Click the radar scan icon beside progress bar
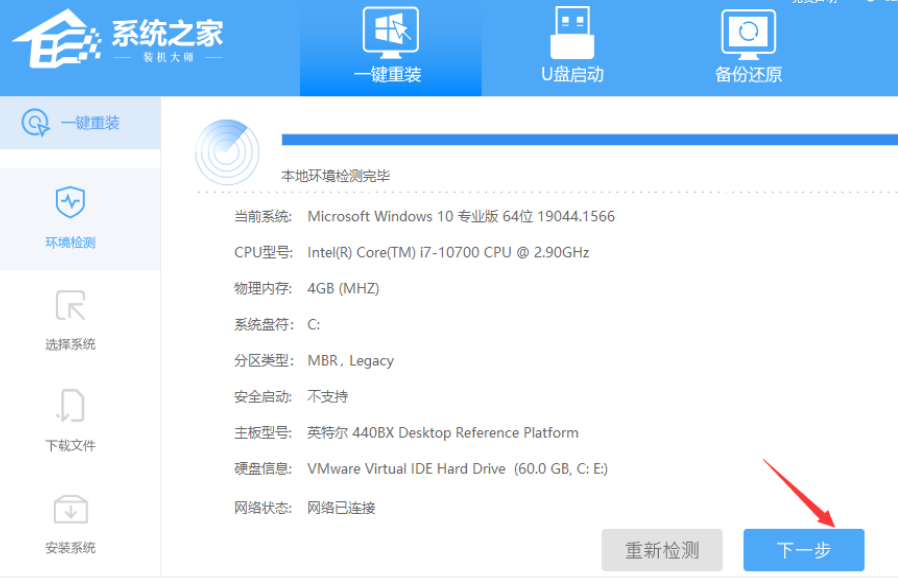 [227, 150]
